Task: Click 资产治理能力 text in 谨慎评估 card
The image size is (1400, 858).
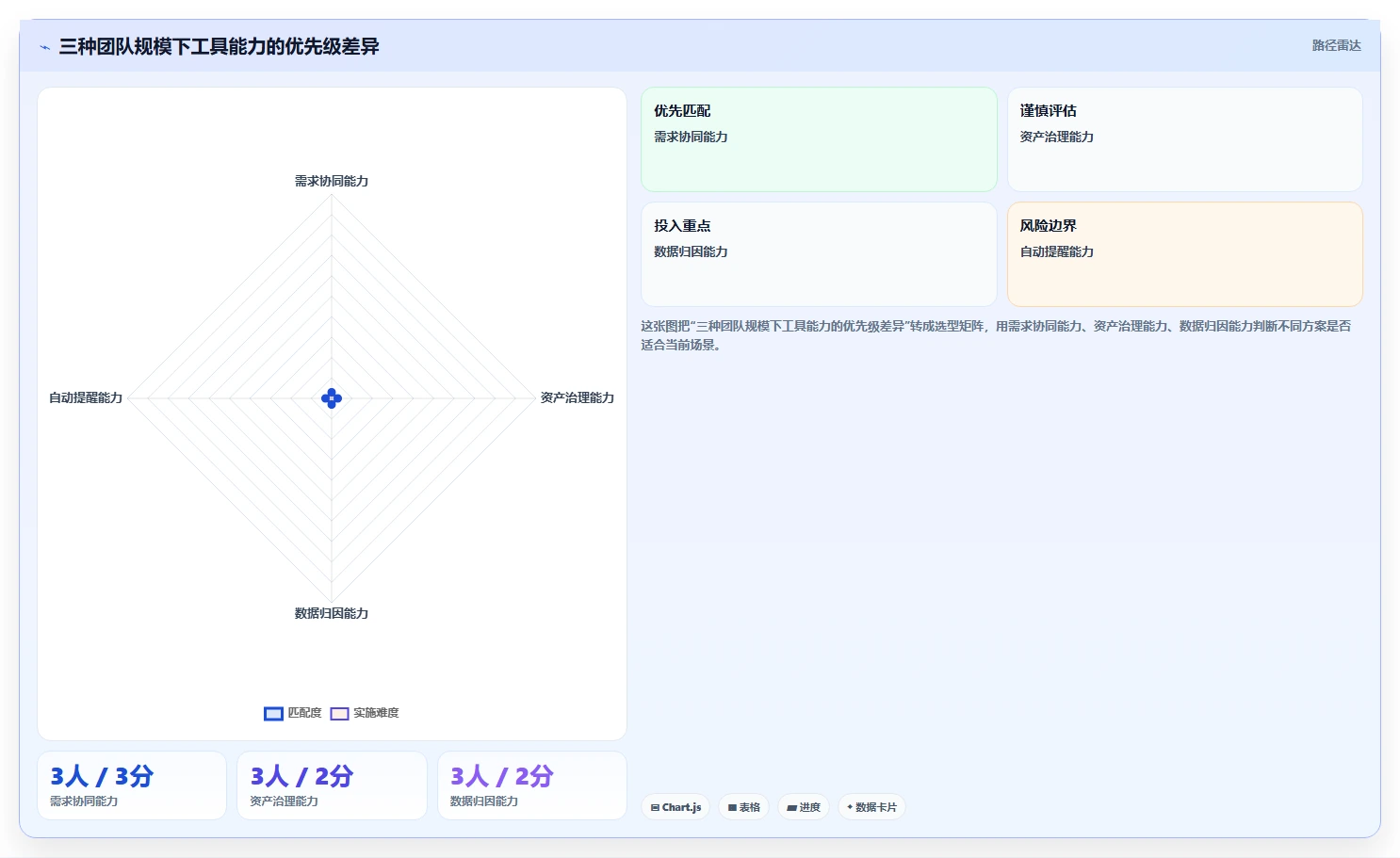Action: [1056, 137]
